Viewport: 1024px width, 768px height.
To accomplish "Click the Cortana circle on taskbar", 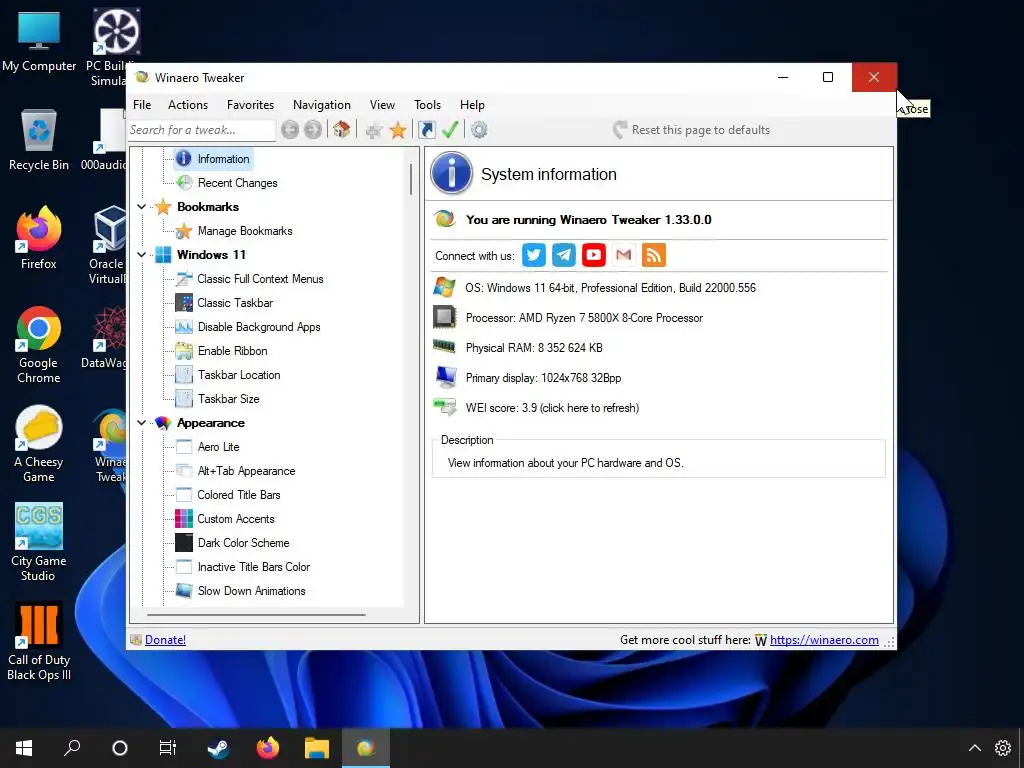I will 120,748.
